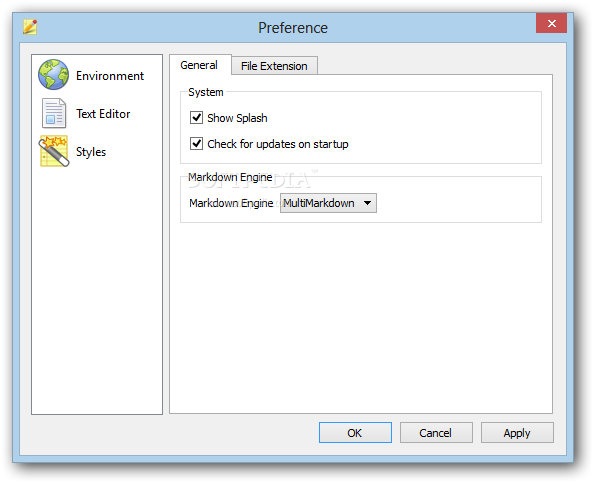
Task: Select the Environment category label
Action: point(110,76)
